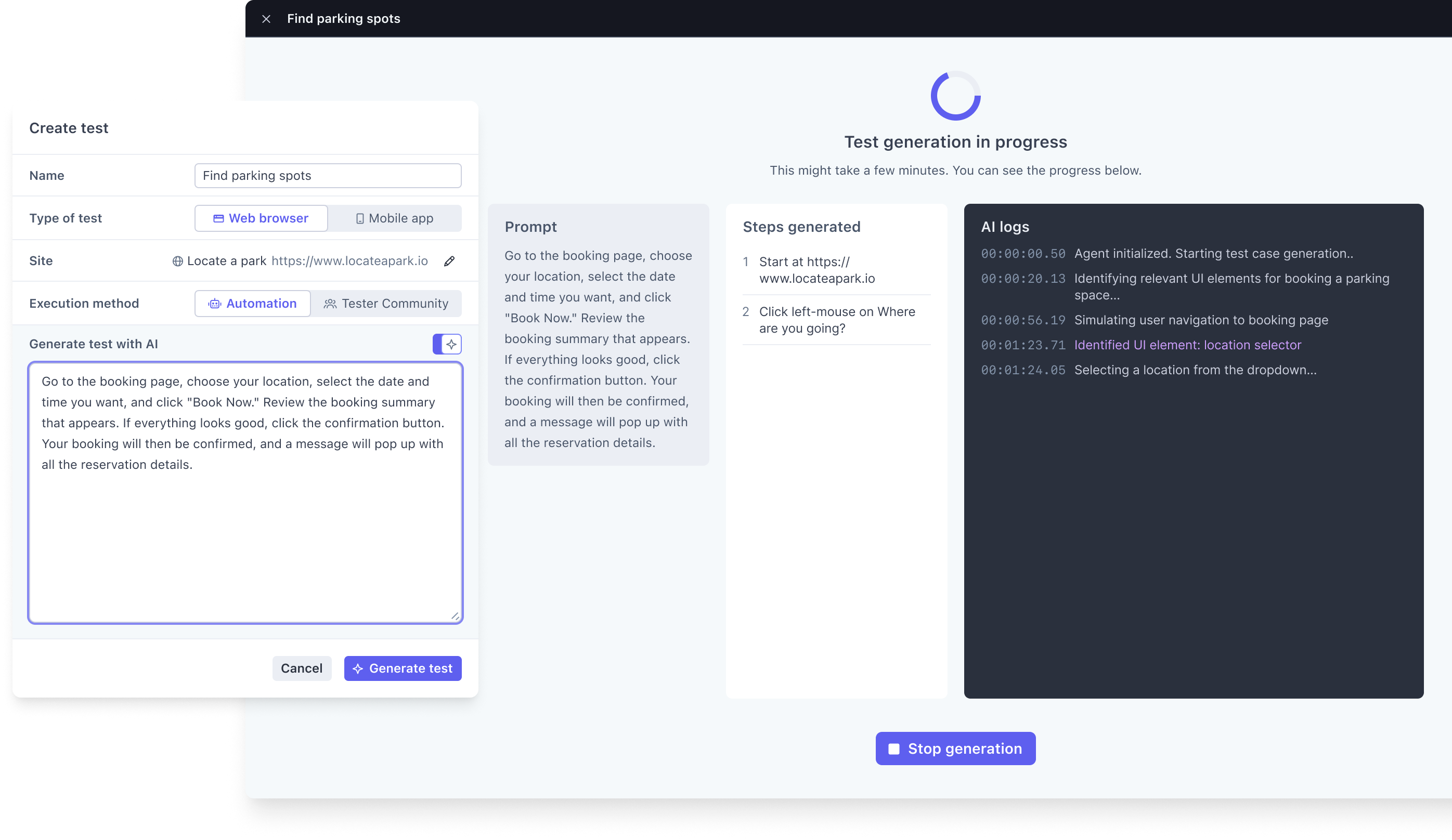This screenshot has height=840, width=1452.
Task: Select Web browser test type
Action: (x=261, y=218)
